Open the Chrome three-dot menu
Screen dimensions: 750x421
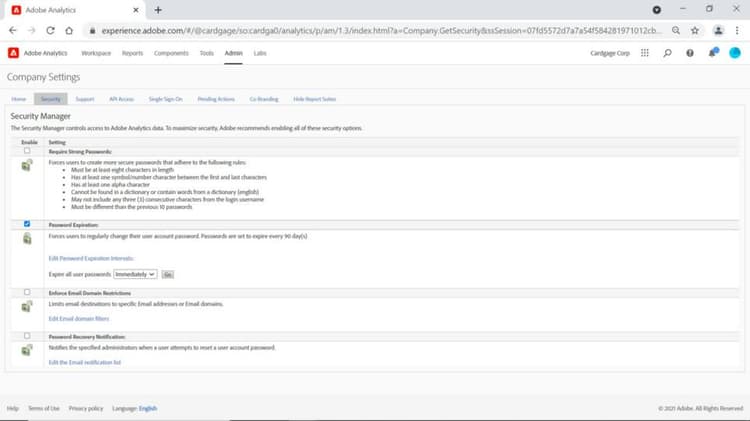point(737,31)
